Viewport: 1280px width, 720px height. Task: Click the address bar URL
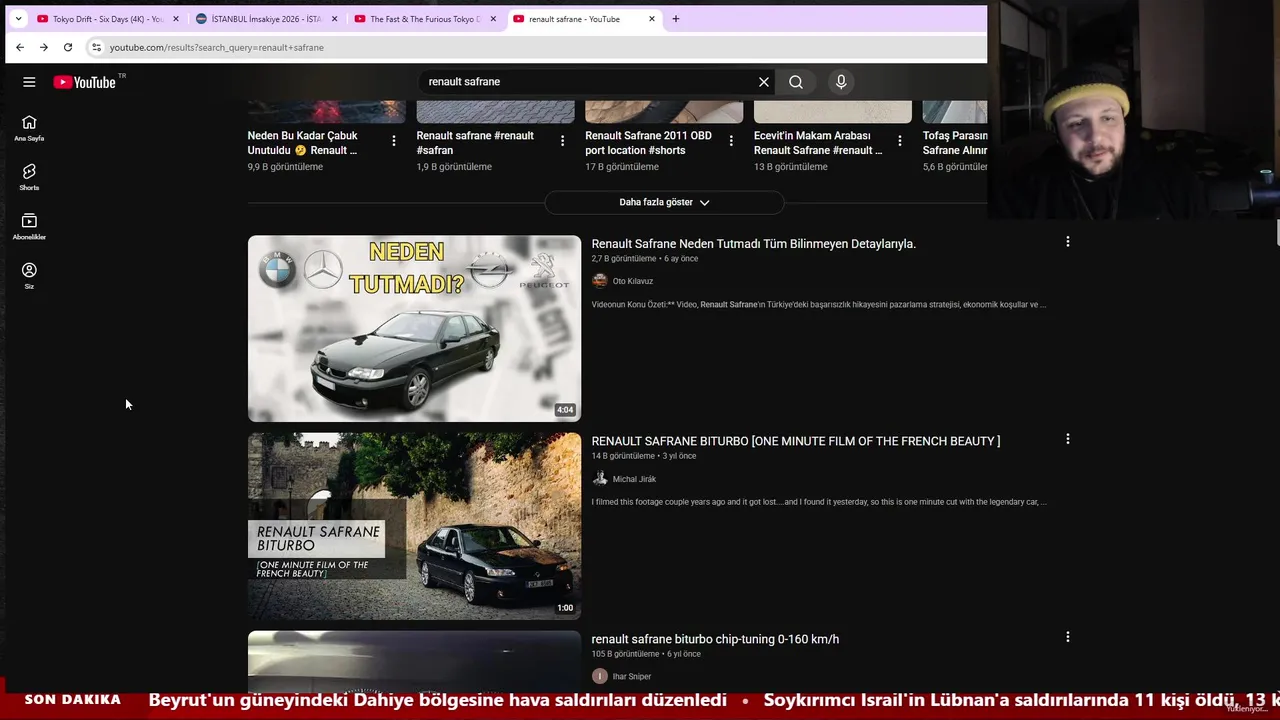tap(217, 47)
